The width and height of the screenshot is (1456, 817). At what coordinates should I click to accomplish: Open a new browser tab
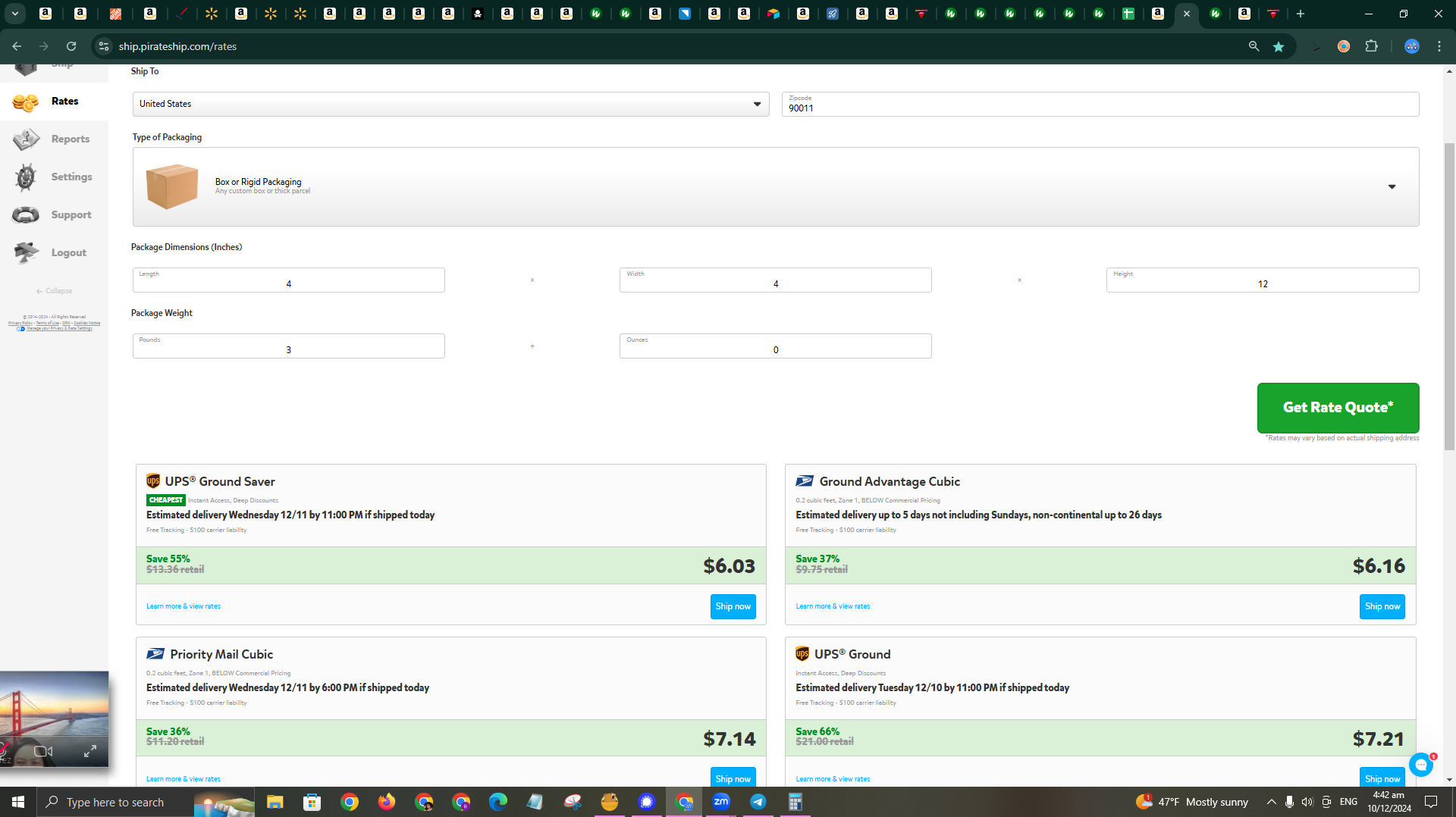point(1301,14)
